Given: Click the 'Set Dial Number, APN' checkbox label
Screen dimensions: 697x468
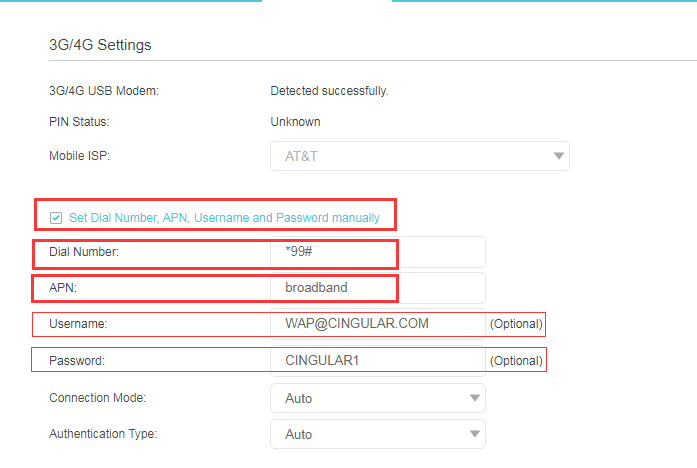Looking at the screenshot, I should click(224, 217).
